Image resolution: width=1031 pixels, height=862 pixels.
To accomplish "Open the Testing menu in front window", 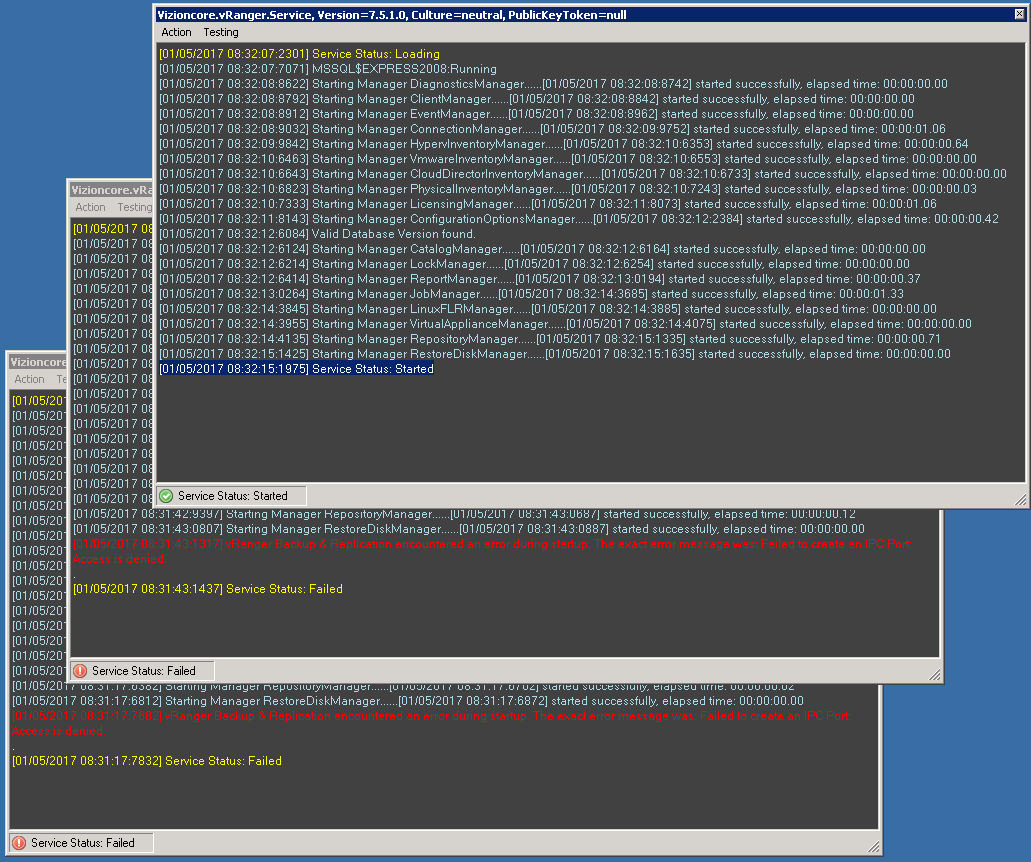I will point(220,32).
